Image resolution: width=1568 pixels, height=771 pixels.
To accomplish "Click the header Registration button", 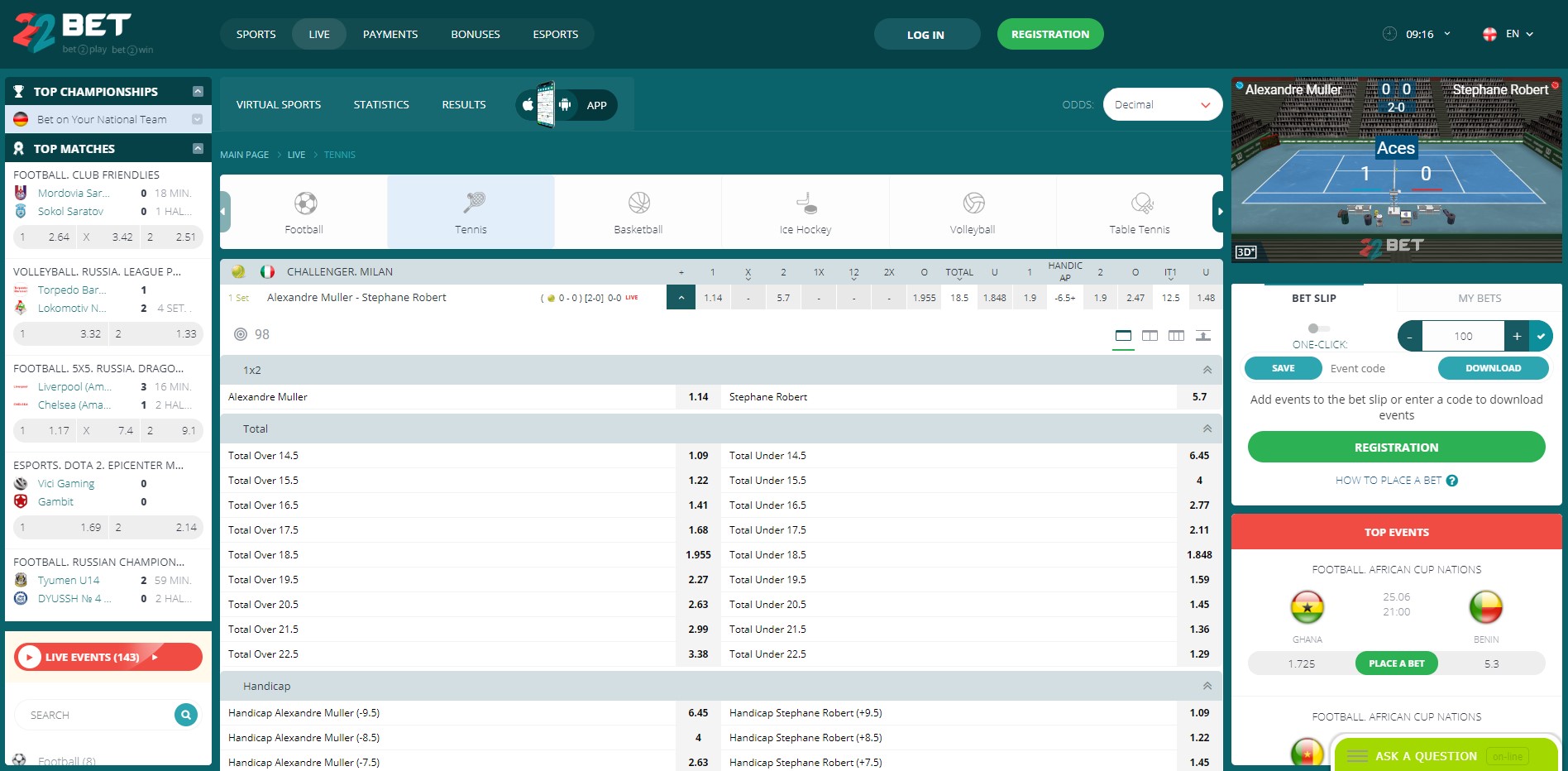I will pyautogui.click(x=1050, y=34).
